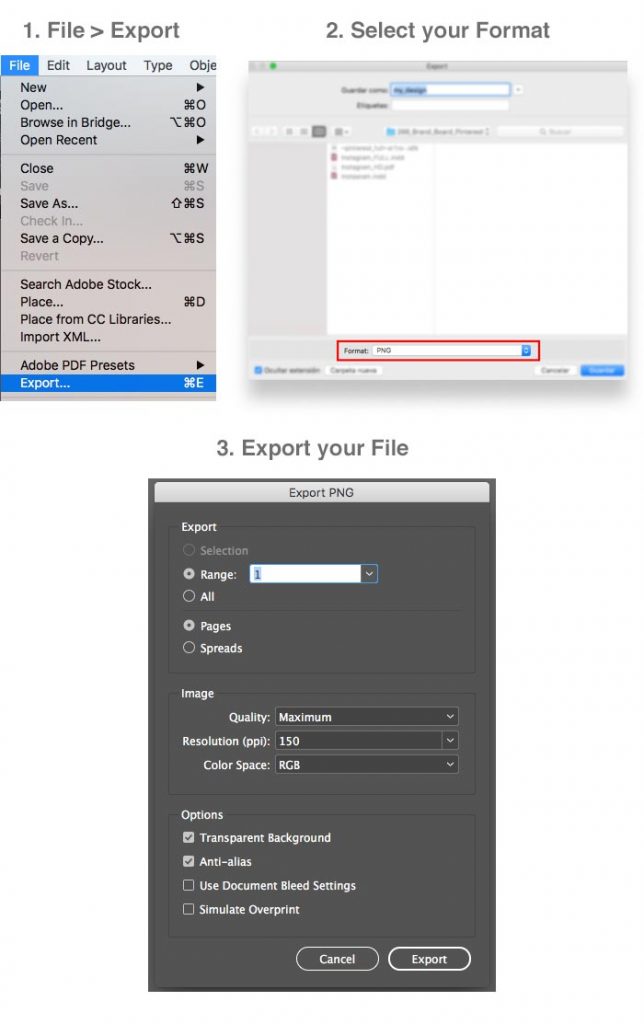Select the Spreads radio button
The image size is (644, 1024).
click(189, 647)
